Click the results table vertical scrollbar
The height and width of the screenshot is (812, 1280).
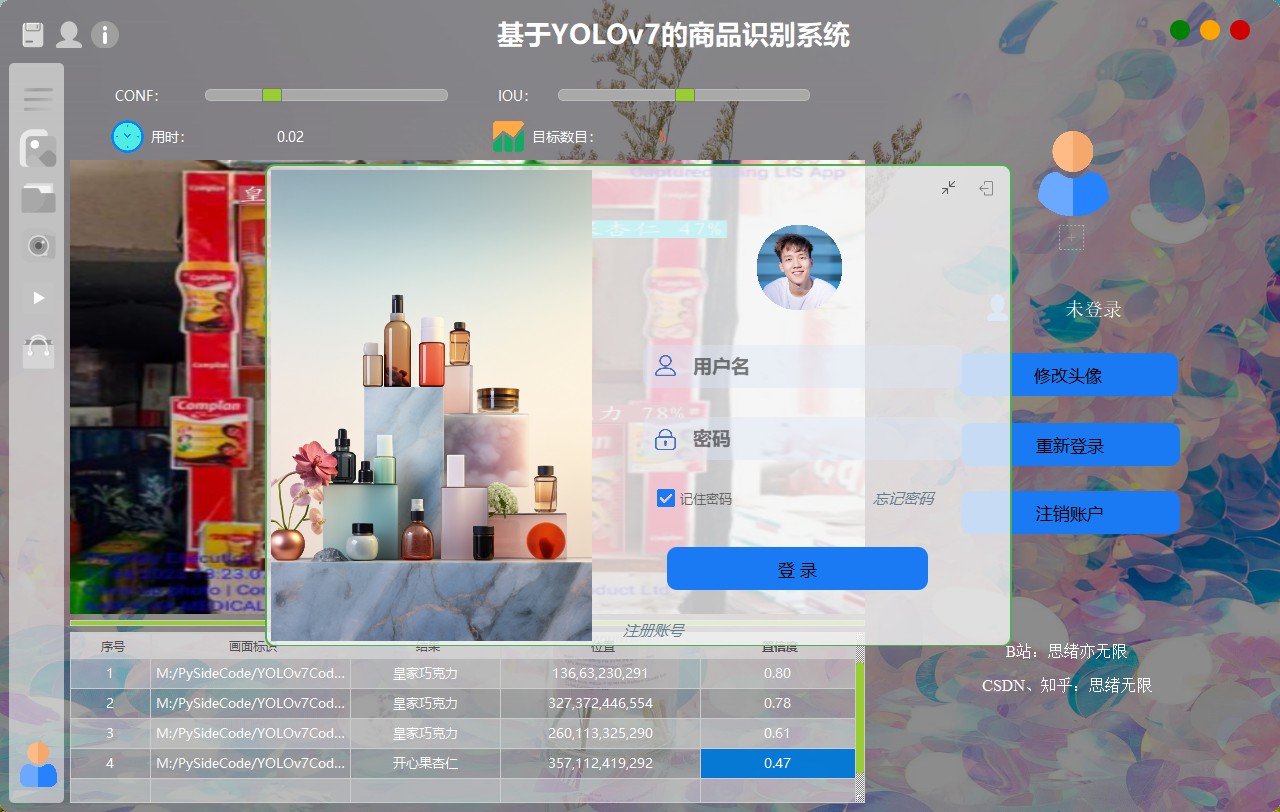pyautogui.click(x=860, y=716)
